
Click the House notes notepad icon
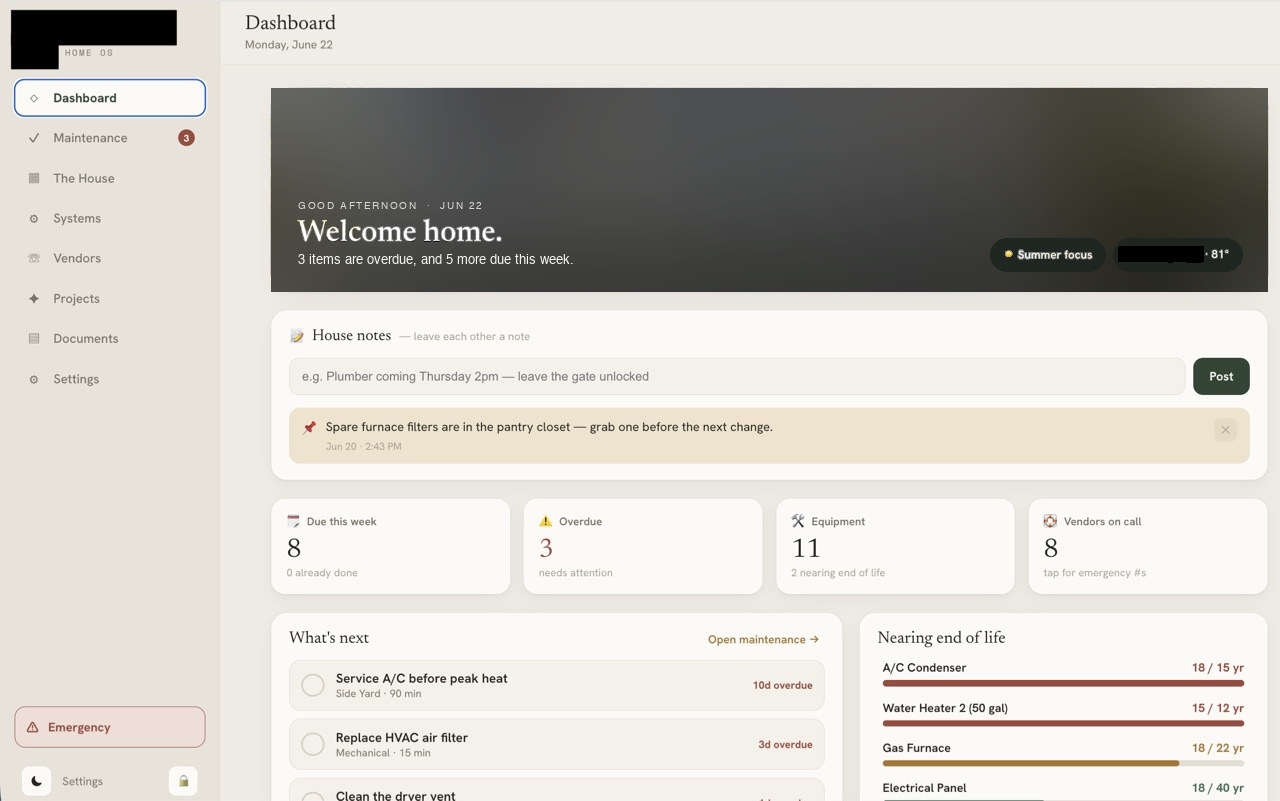(x=297, y=336)
